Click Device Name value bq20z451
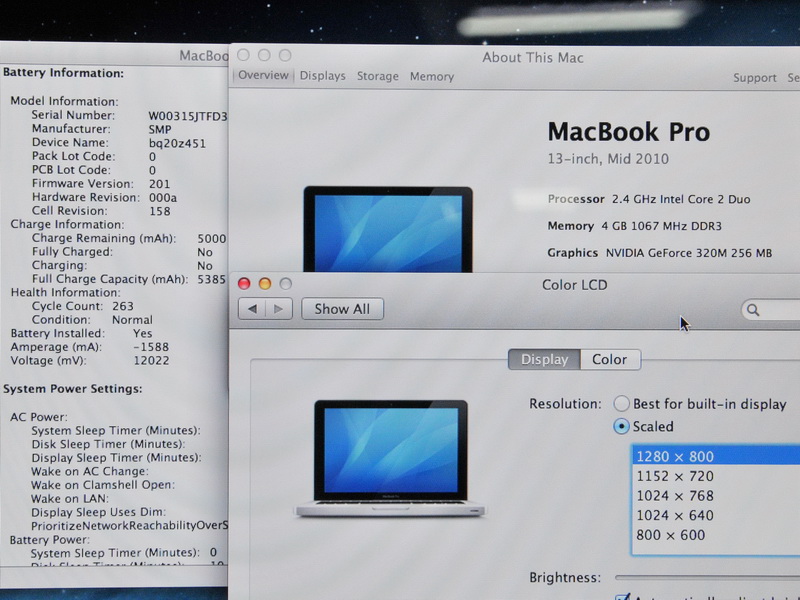The width and height of the screenshot is (800, 600). (178, 143)
